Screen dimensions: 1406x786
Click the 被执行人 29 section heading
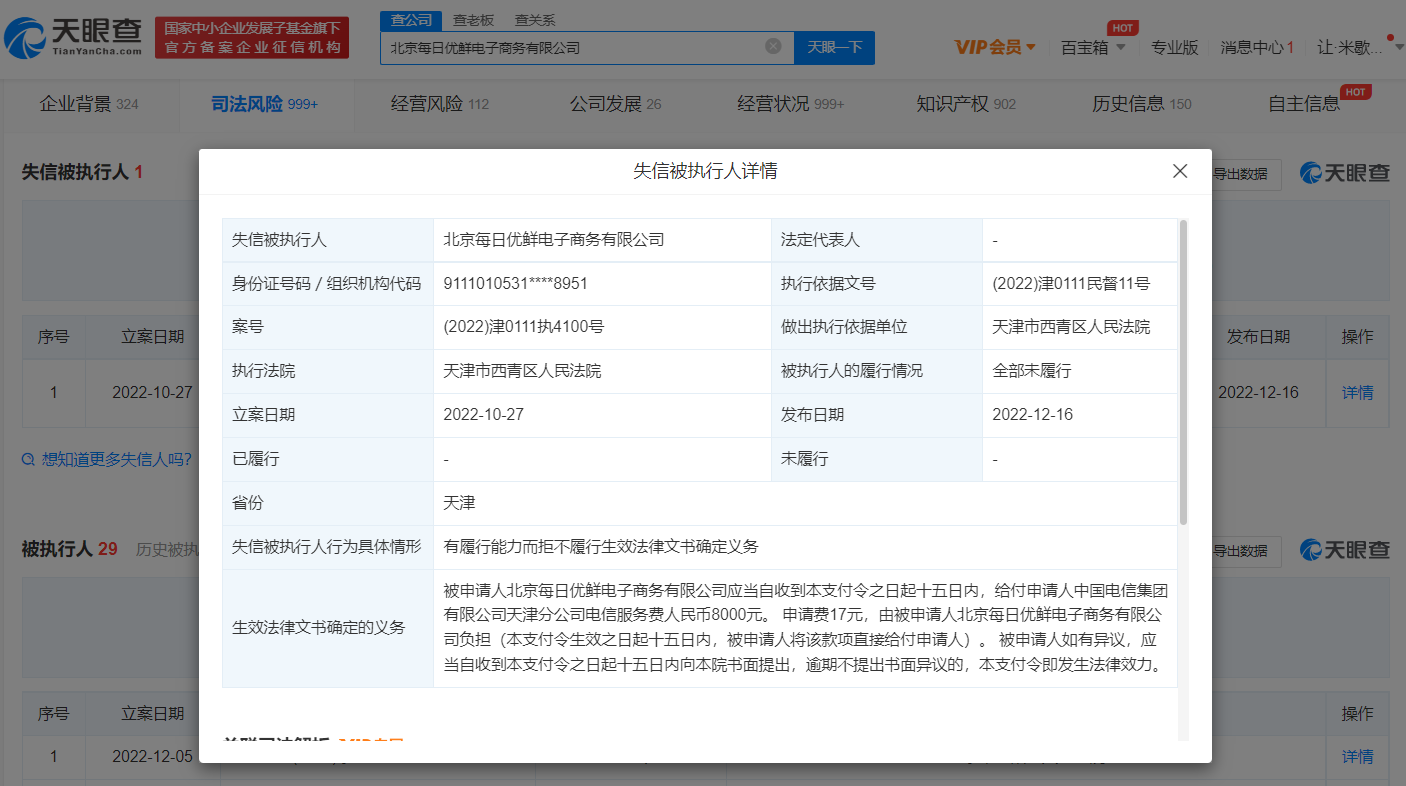69,549
